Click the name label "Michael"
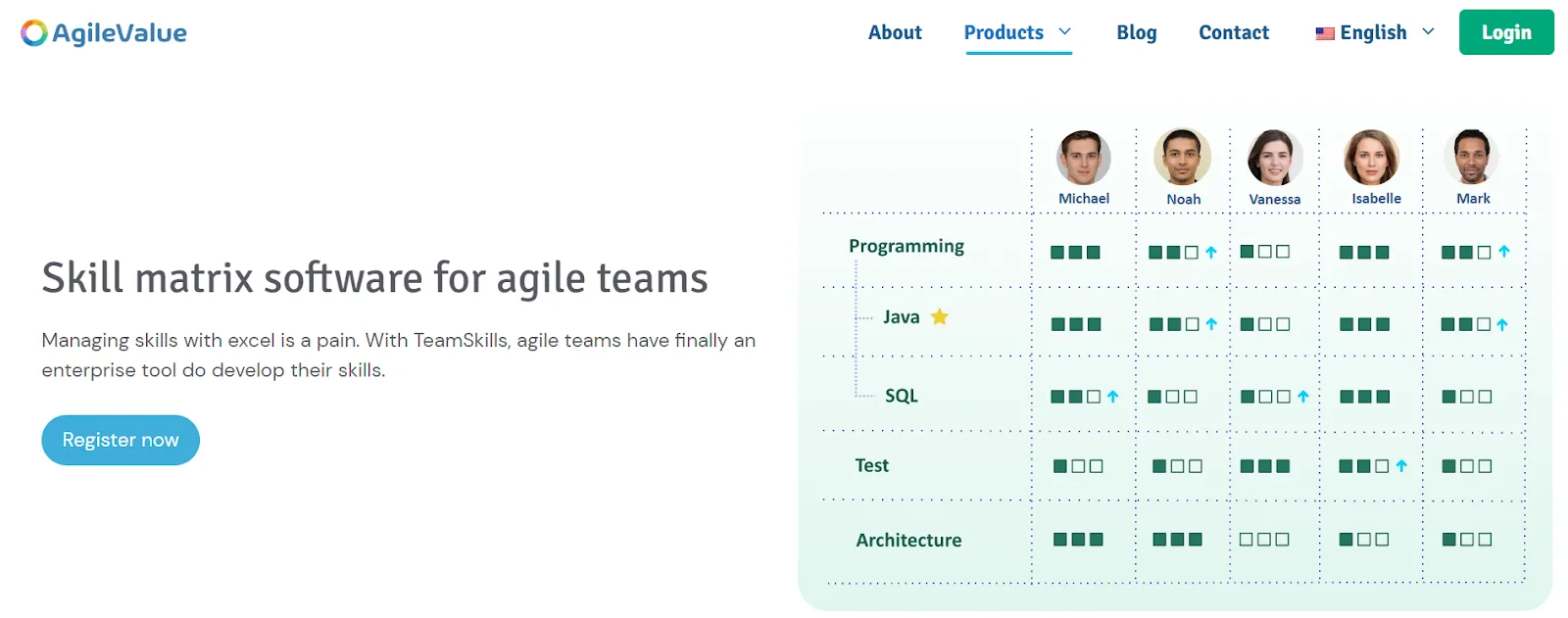Viewport: 1568px width, 618px height. point(1084,198)
